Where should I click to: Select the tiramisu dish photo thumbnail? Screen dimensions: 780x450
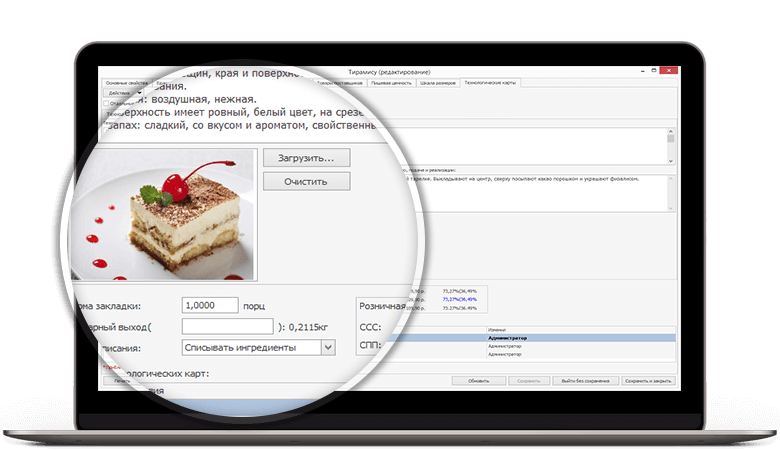click(167, 214)
